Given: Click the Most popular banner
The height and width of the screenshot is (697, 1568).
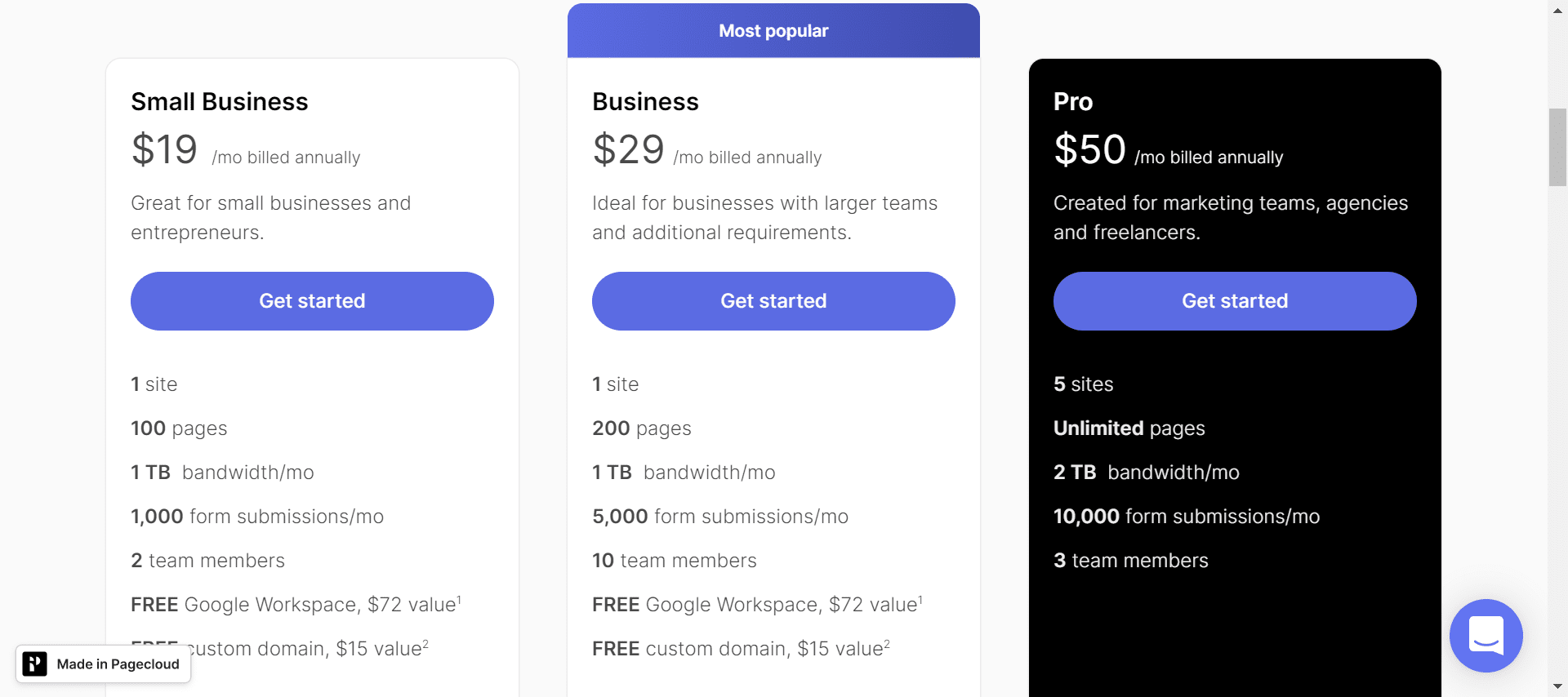Looking at the screenshot, I should (773, 30).
